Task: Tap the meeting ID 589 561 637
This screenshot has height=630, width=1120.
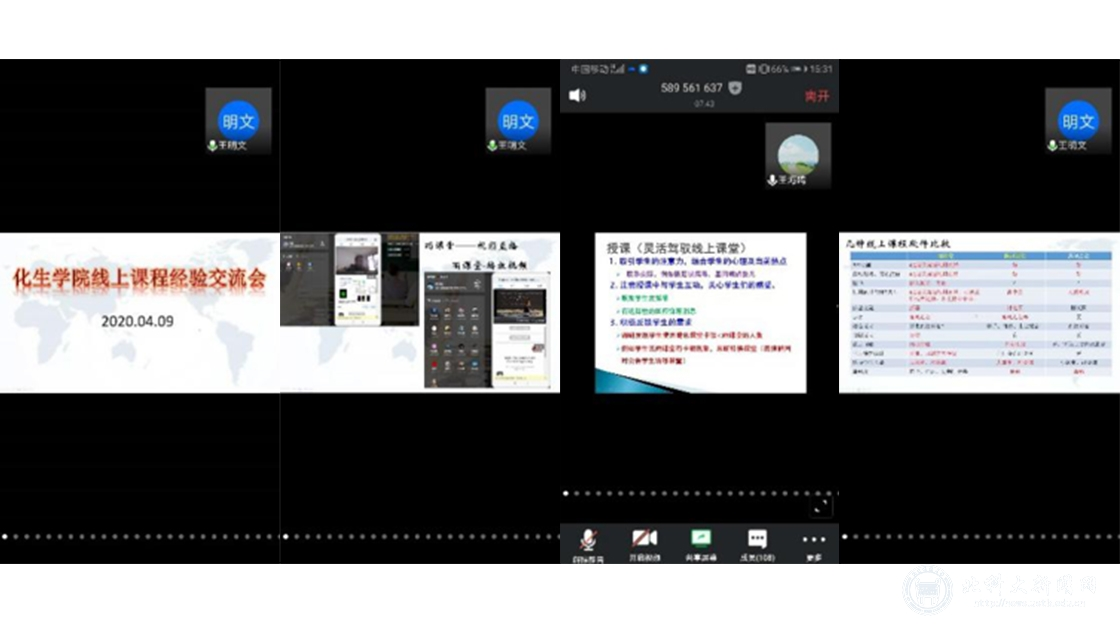Action: pos(691,88)
